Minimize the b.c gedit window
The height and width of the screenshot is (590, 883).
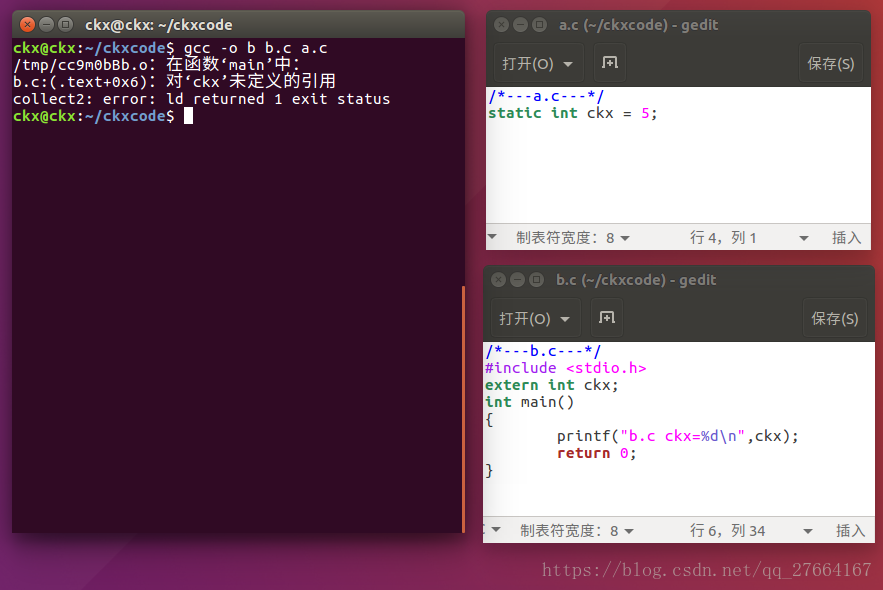(518, 280)
